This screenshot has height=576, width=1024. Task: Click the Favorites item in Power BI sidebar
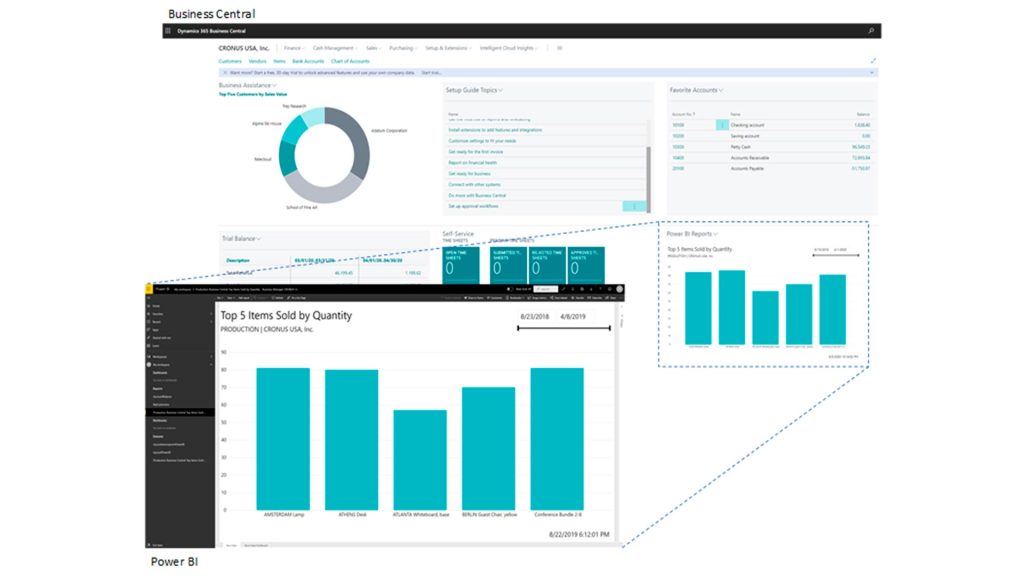(x=157, y=314)
